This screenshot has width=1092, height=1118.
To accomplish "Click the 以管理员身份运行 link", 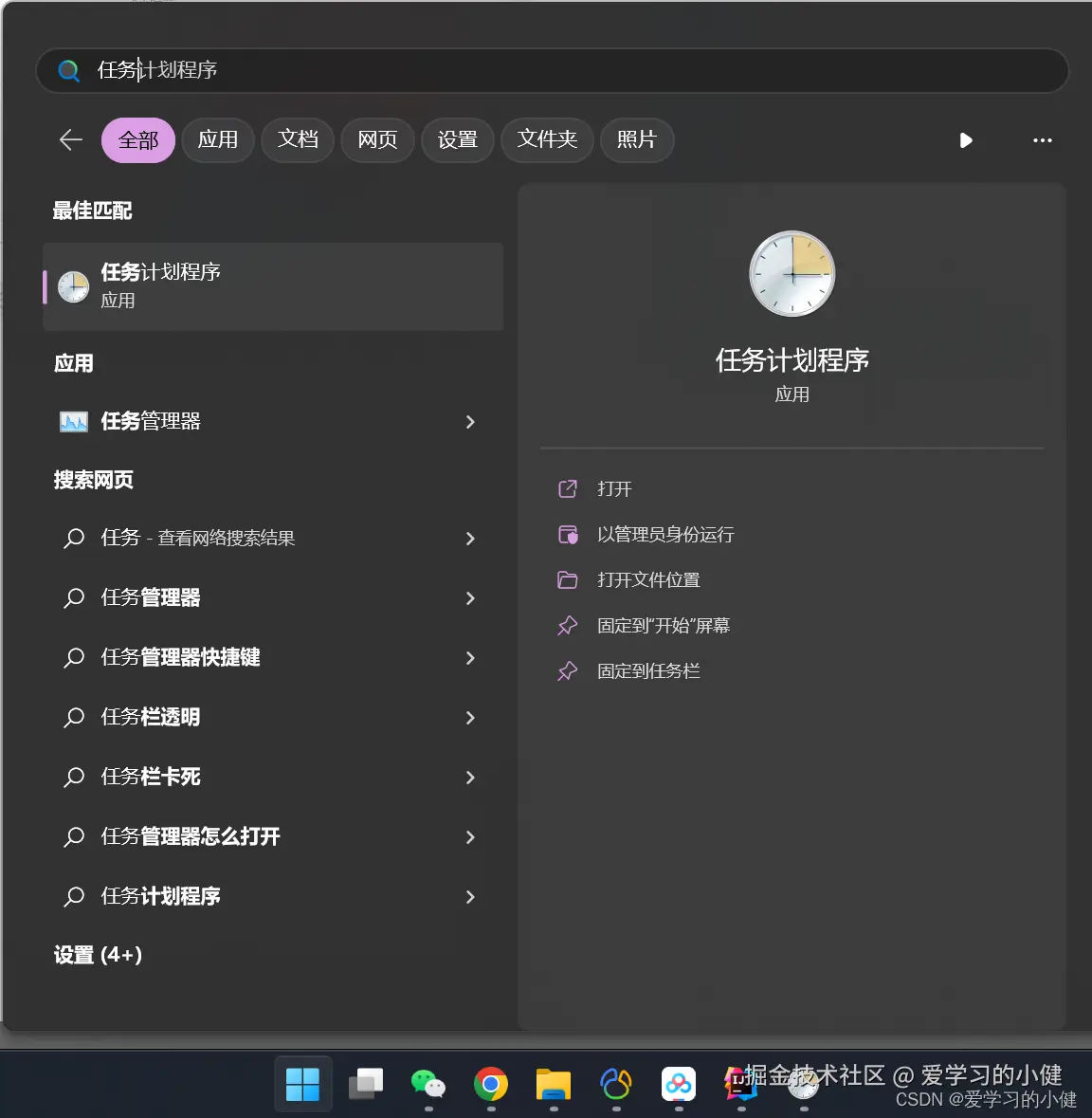I will click(x=665, y=534).
